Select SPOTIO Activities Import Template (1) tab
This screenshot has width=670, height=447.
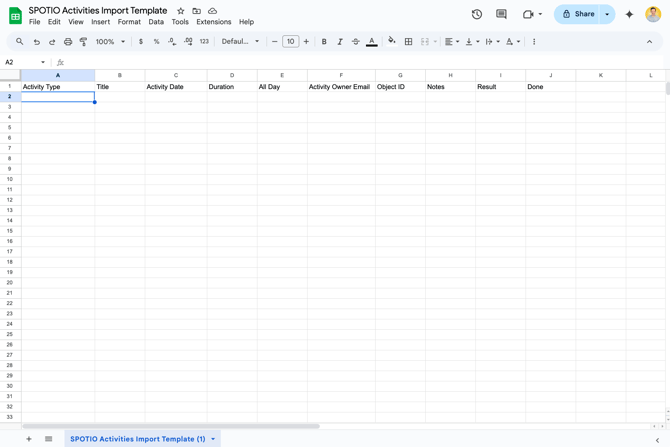pos(138,439)
